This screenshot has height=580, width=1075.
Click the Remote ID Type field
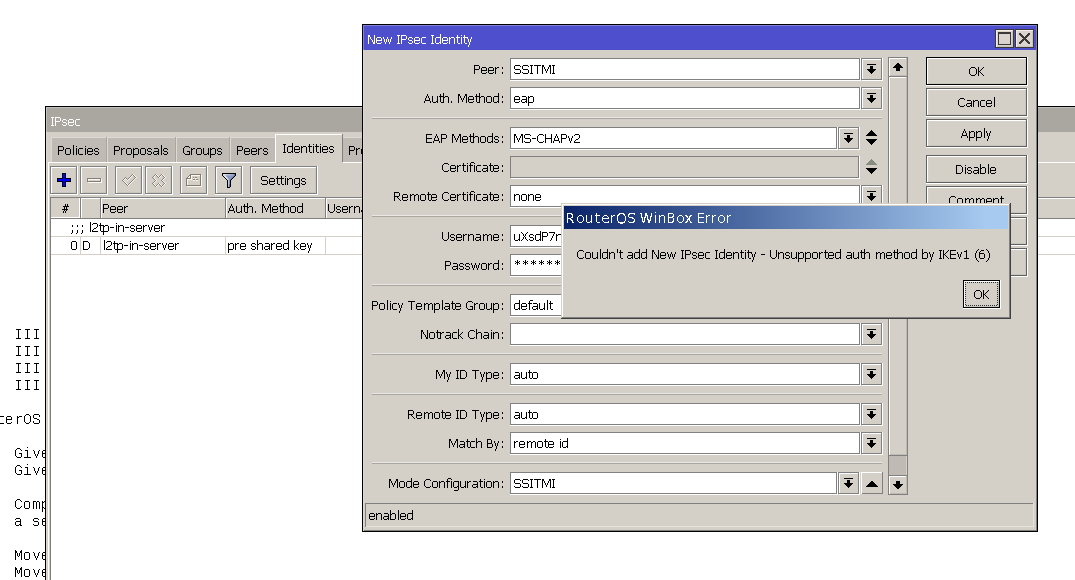(x=684, y=413)
